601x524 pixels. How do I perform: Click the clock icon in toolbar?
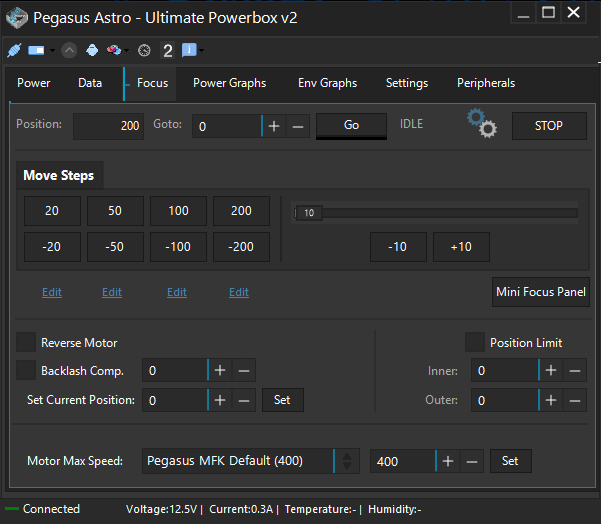click(x=144, y=50)
